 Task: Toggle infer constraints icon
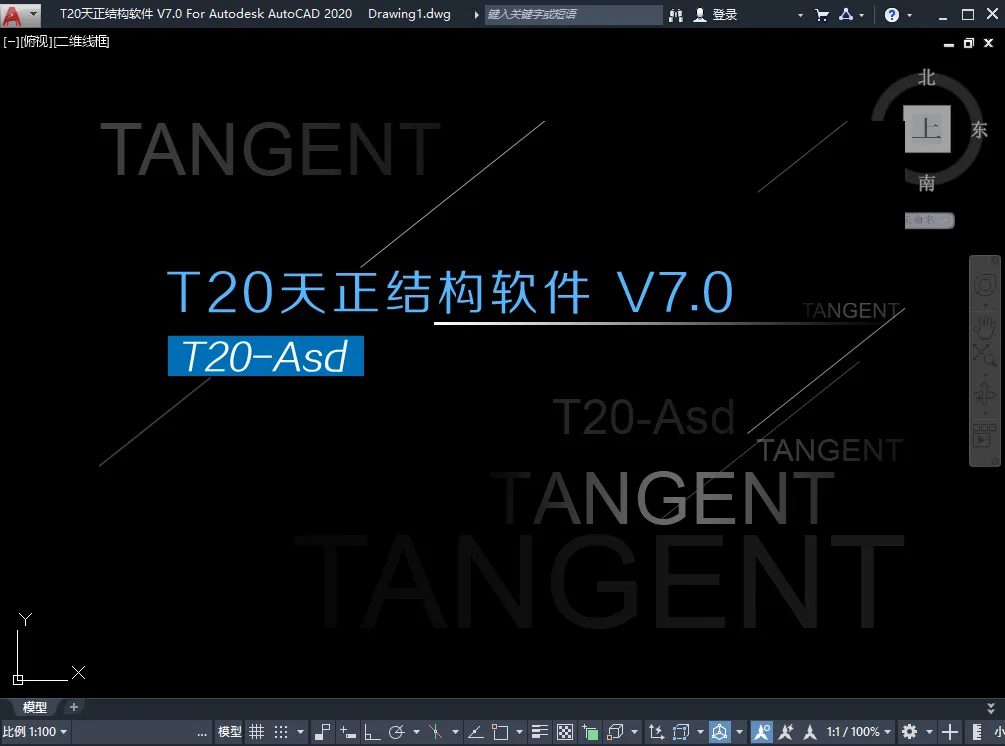point(323,732)
